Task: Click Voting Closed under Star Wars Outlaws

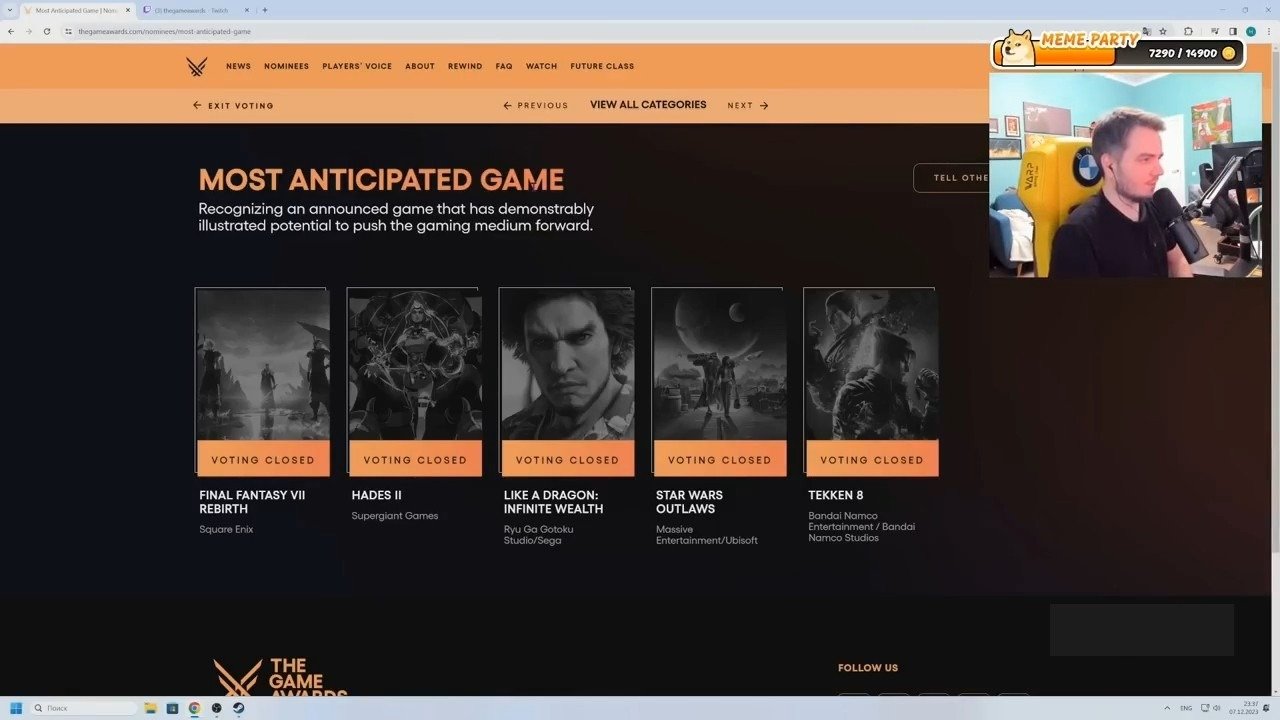Action: pyautogui.click(x=719, y=459)
